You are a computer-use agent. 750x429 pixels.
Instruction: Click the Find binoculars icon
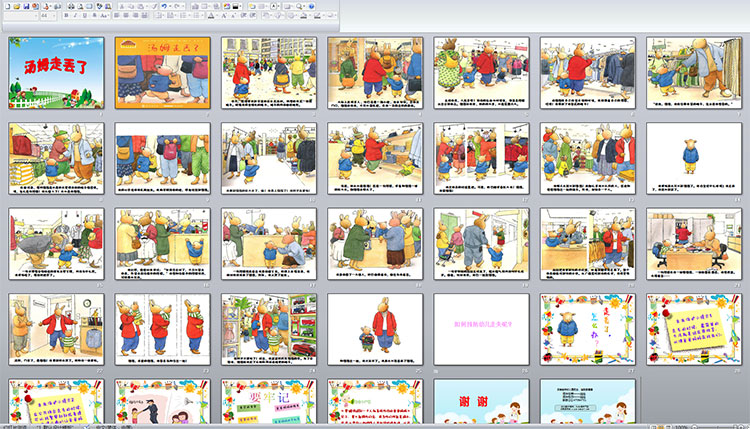pos(71,7)
